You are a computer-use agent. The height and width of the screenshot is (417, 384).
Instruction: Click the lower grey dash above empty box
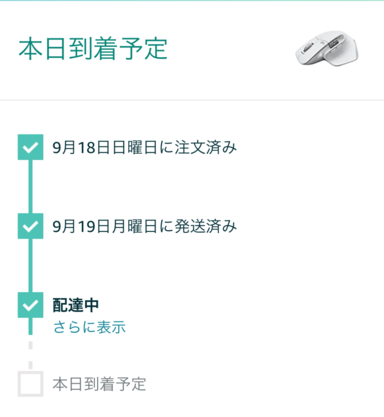pos(30,365)
